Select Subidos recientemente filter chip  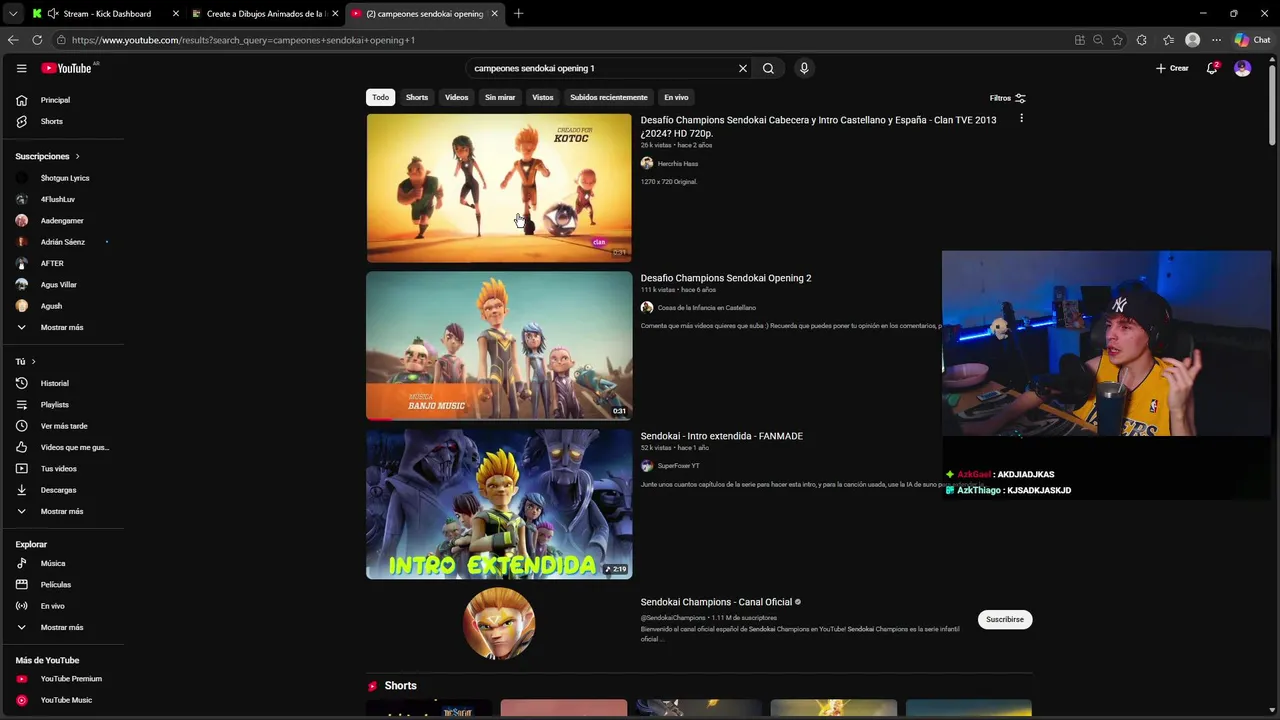click(x=609, y=97)
